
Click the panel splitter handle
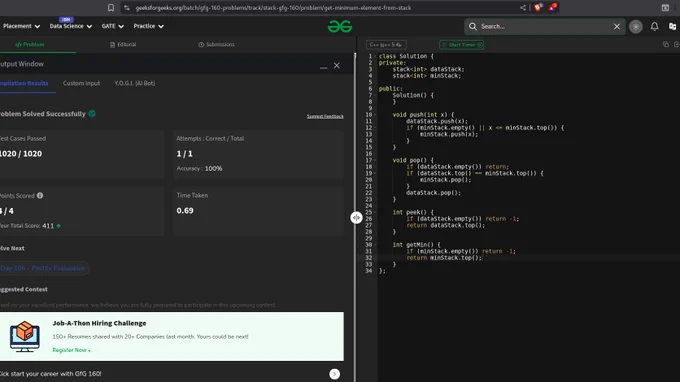tap(356, 217)
